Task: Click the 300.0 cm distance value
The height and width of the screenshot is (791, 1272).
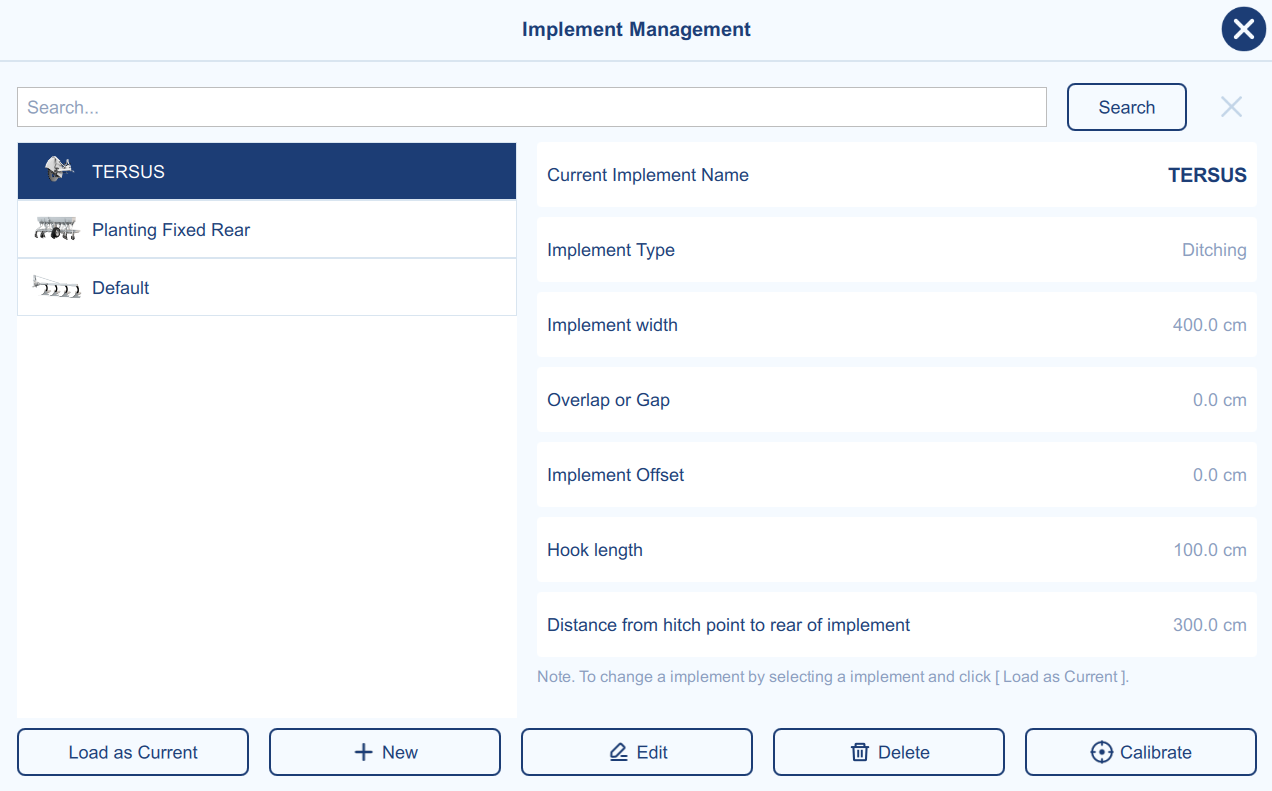Action: (x=1210, y=625)
